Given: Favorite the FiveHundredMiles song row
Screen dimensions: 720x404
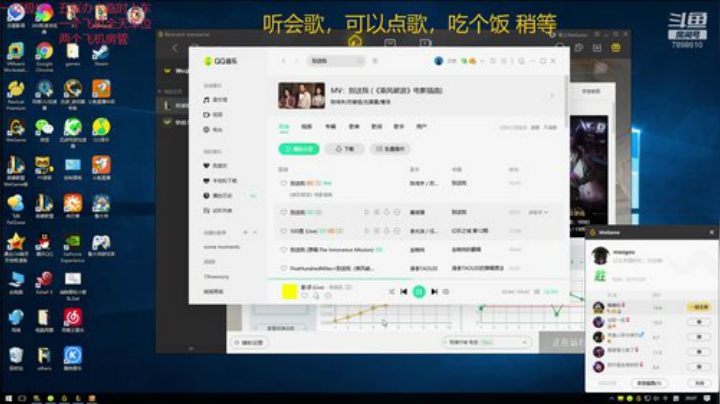Looking at the screenshot, I should (283, 268).
